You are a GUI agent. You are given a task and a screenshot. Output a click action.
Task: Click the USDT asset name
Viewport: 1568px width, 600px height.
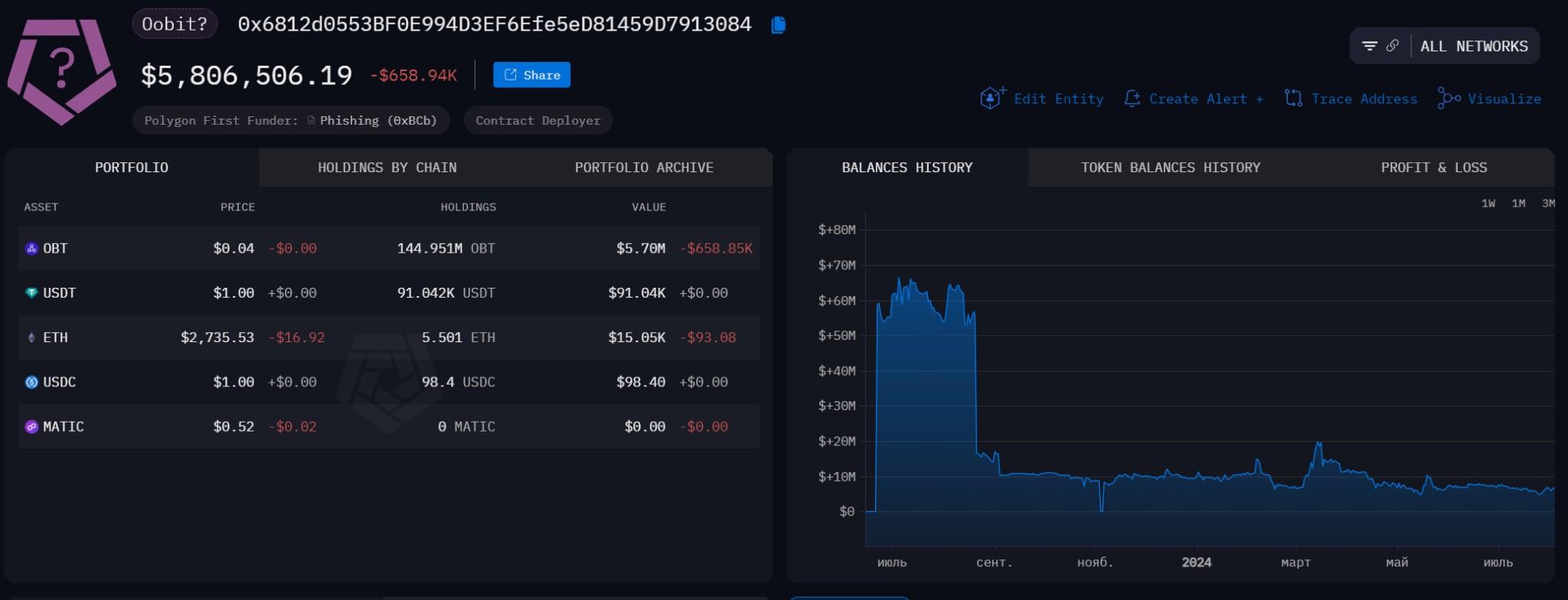pos(60,293)
